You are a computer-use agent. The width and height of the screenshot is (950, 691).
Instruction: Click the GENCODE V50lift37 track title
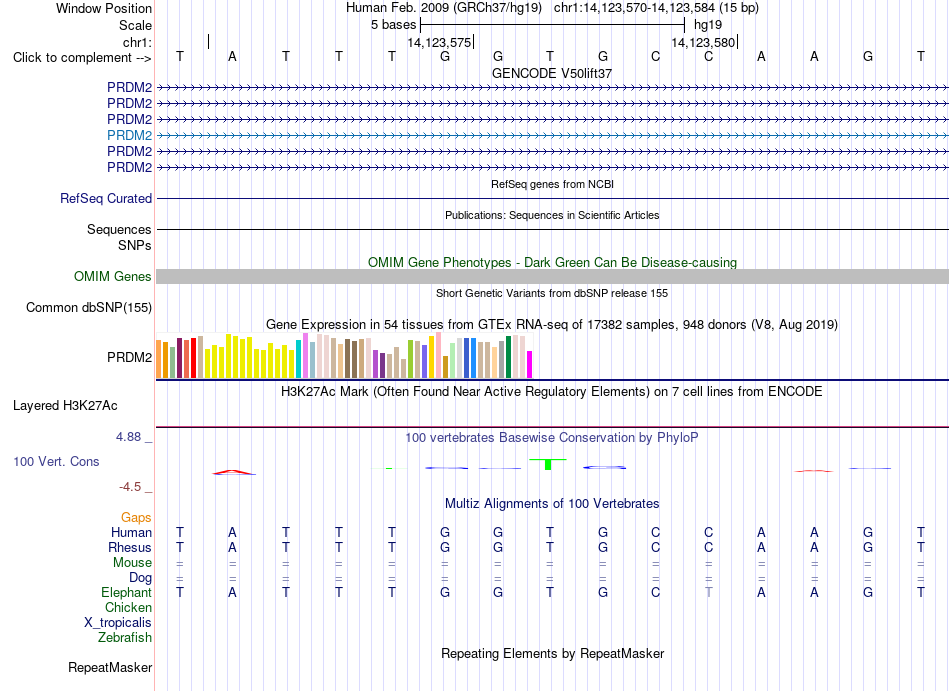pyautogui.click(x=552, y=73)
